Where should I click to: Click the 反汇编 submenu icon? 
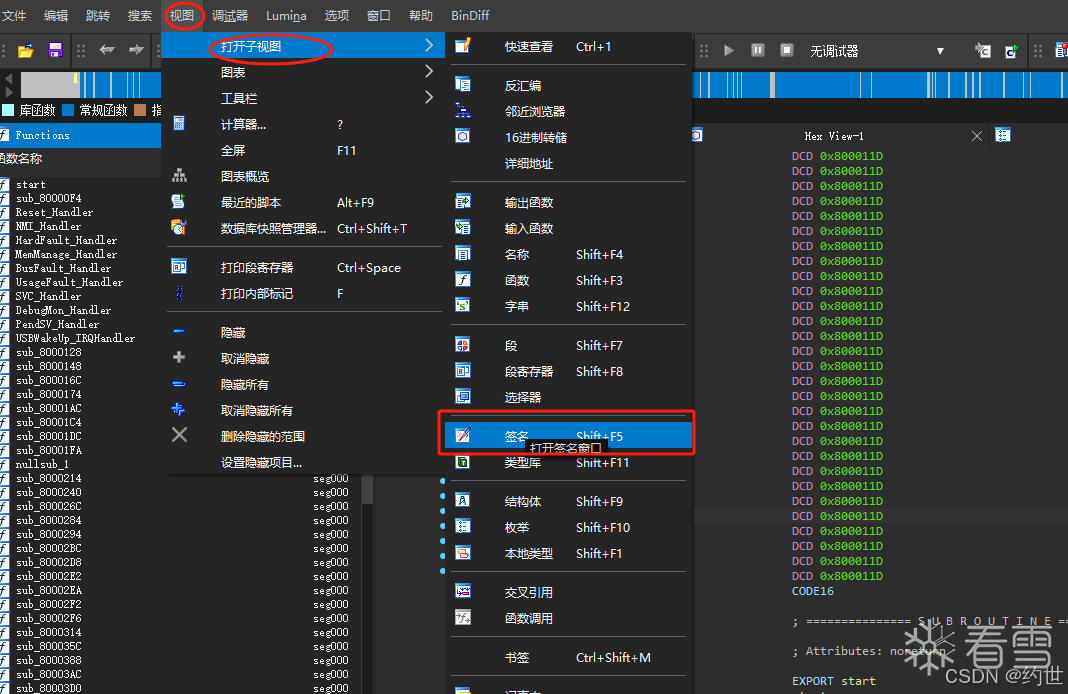[463, 84]
